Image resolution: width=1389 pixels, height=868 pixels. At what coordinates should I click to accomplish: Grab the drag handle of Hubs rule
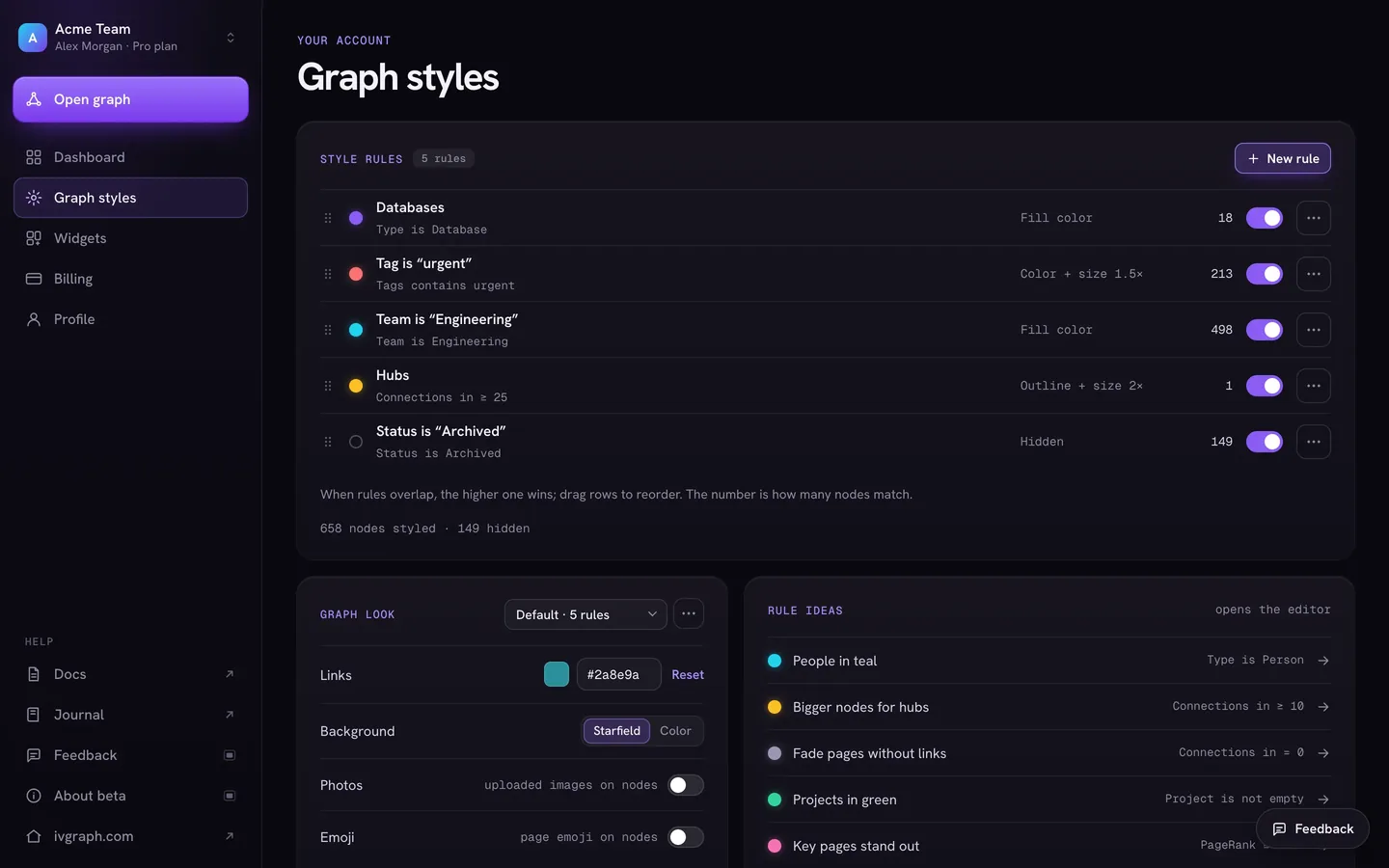pos(328,386)
